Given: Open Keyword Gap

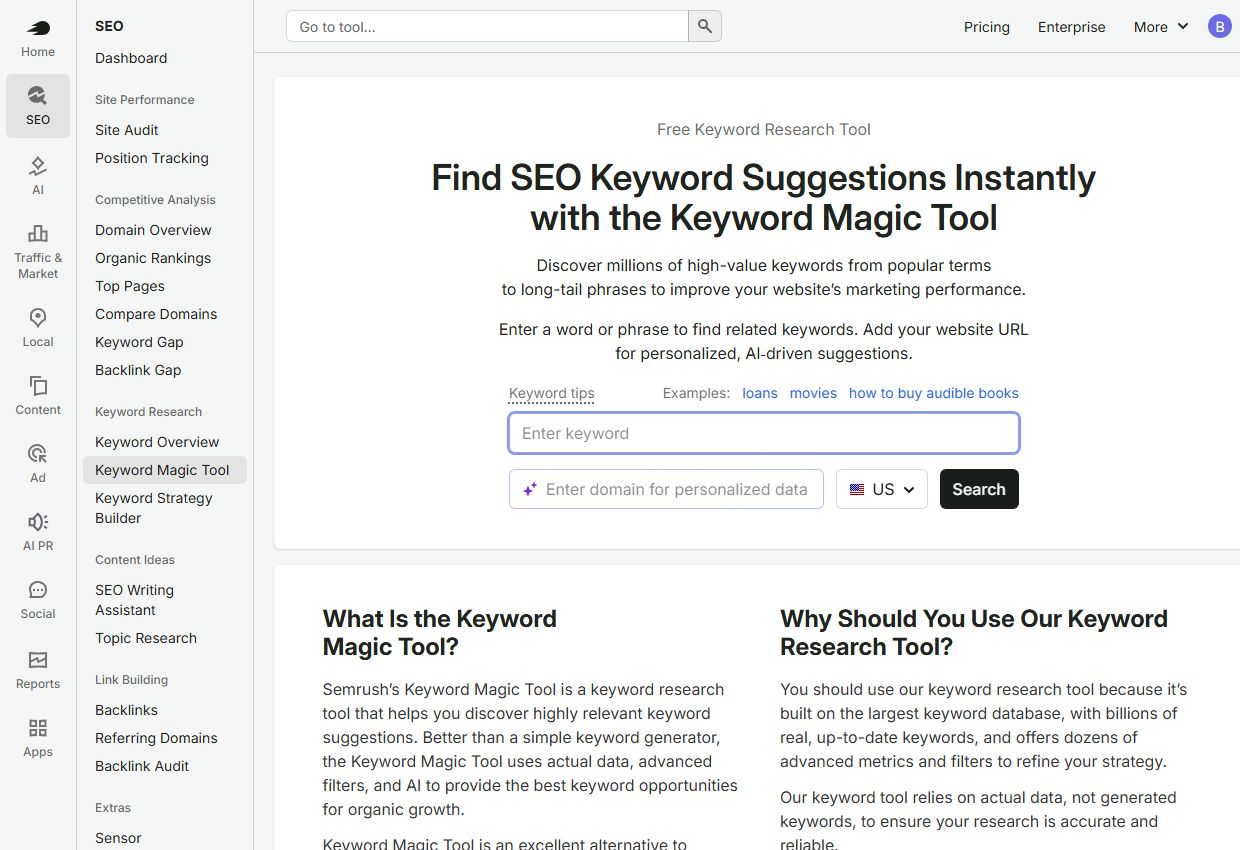Looking at the screenshot, I should click(139, 342).
